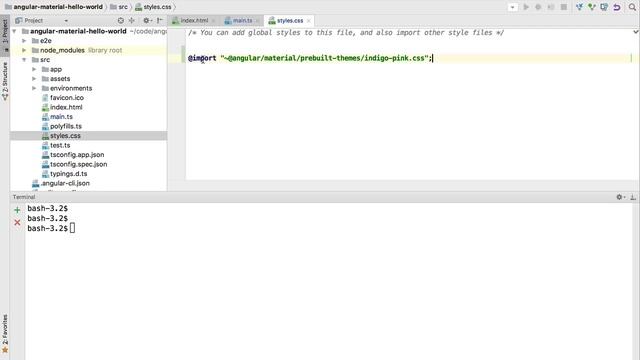
Task: Click the Revert (undo arrow) toolbar icon
Action: 617,7
